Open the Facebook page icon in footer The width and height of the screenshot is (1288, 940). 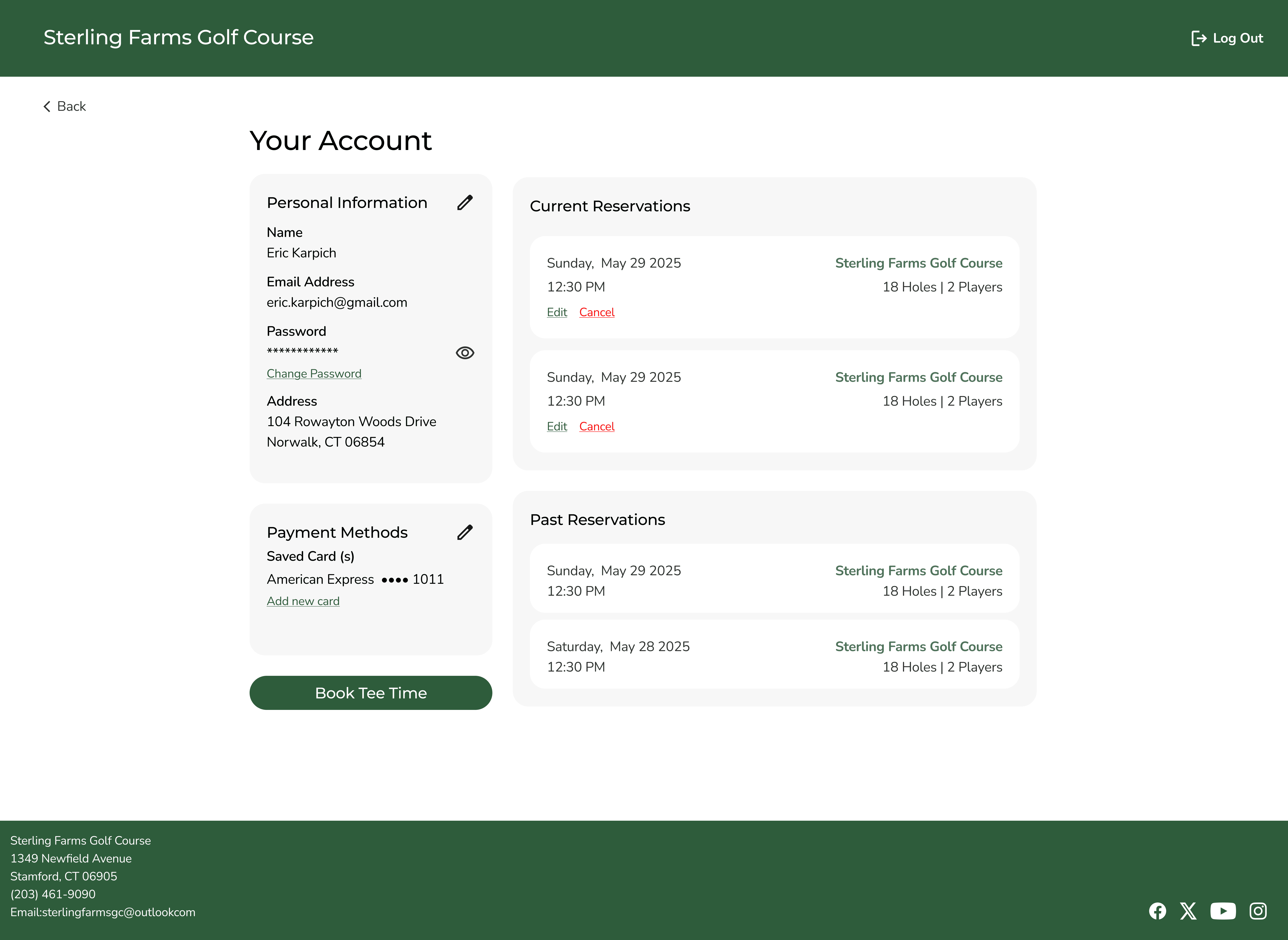(1158, 911)
